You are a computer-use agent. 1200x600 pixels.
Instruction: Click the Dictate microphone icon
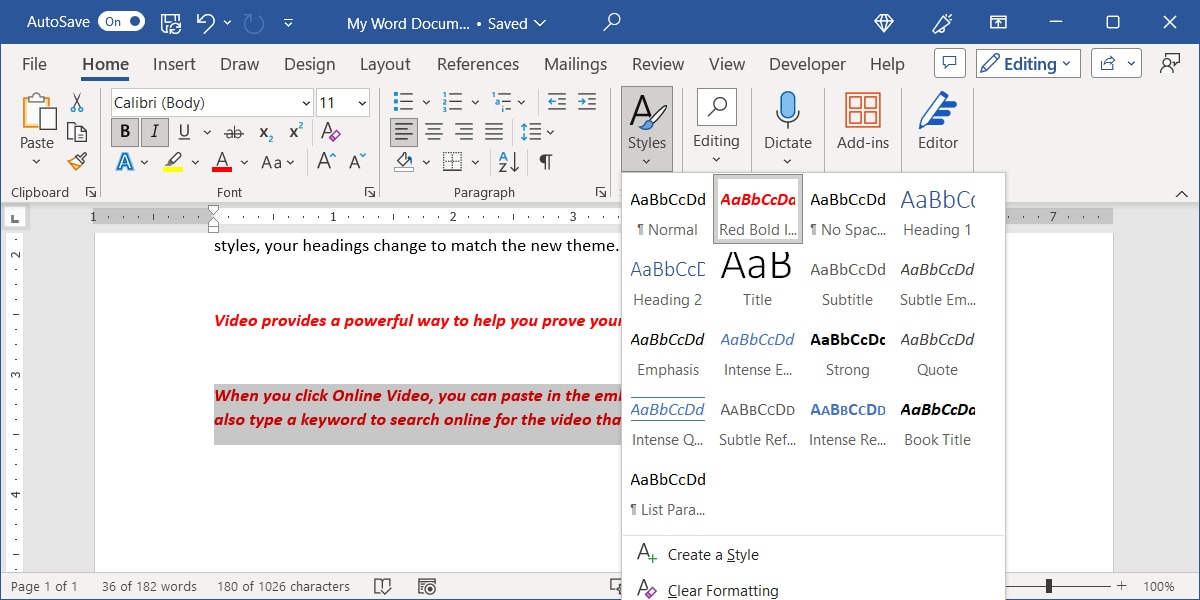coord(788,110)
